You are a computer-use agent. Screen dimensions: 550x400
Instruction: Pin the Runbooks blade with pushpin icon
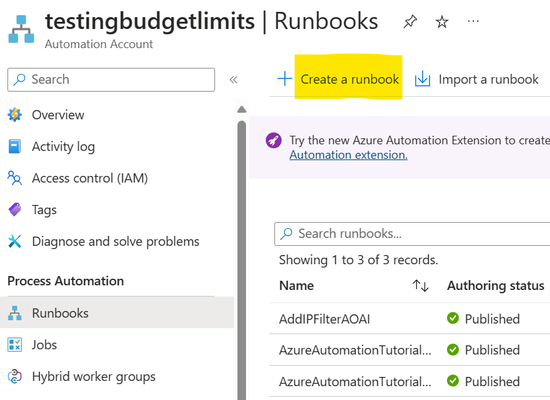tap(410, 22)
